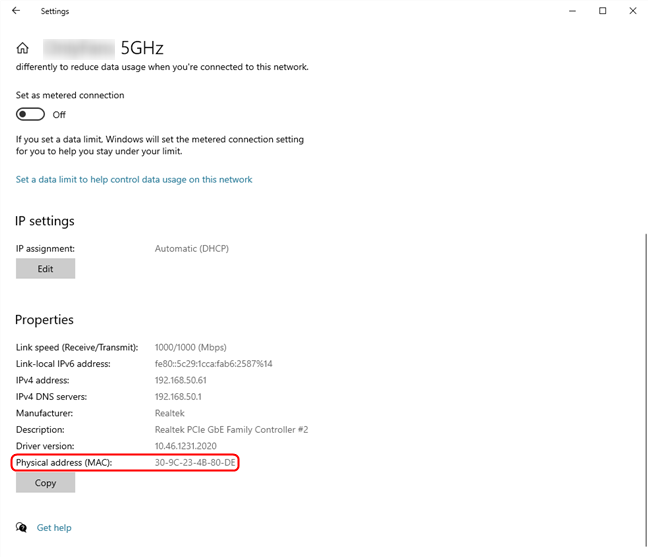Click the vertical scrollbar thumb
This screenshot has height=557, width=648.
click(x=645, y=389)
